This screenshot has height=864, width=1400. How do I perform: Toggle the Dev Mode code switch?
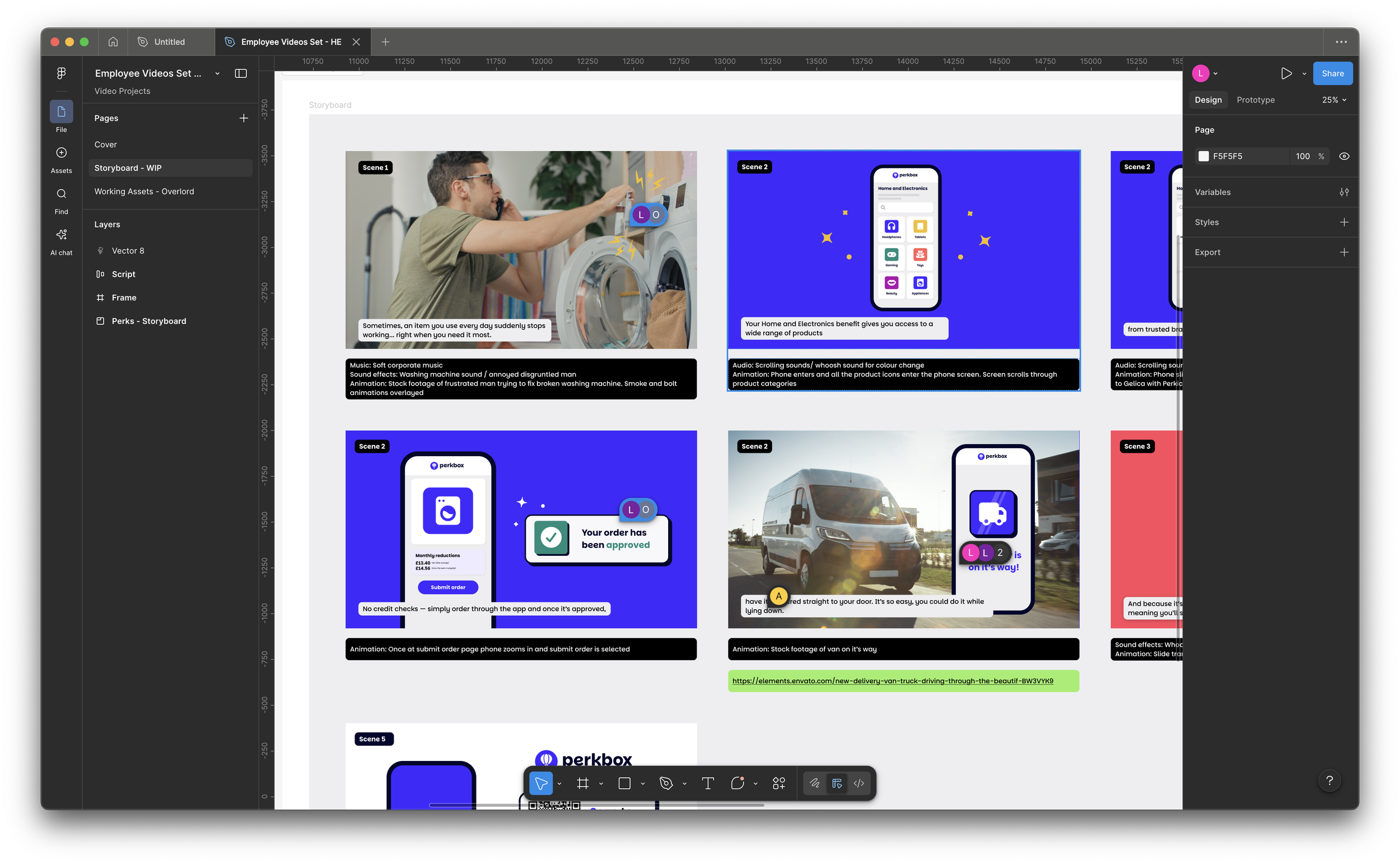click(858, 783)
